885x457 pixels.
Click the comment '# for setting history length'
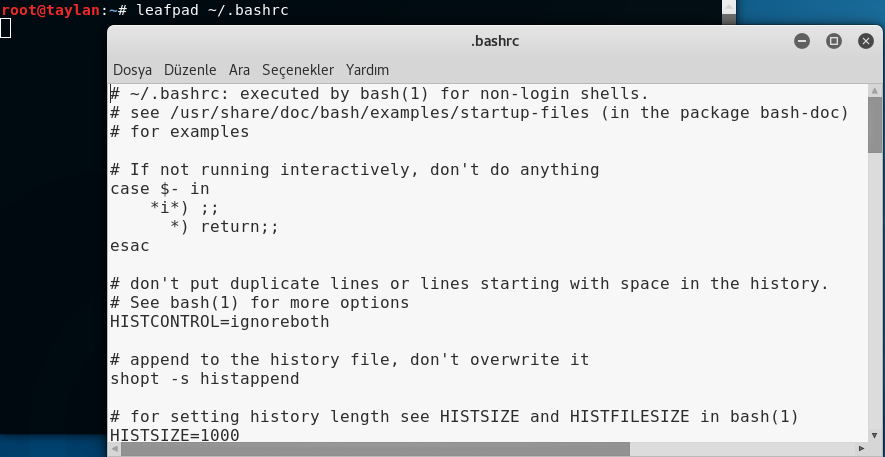(454, 417)
